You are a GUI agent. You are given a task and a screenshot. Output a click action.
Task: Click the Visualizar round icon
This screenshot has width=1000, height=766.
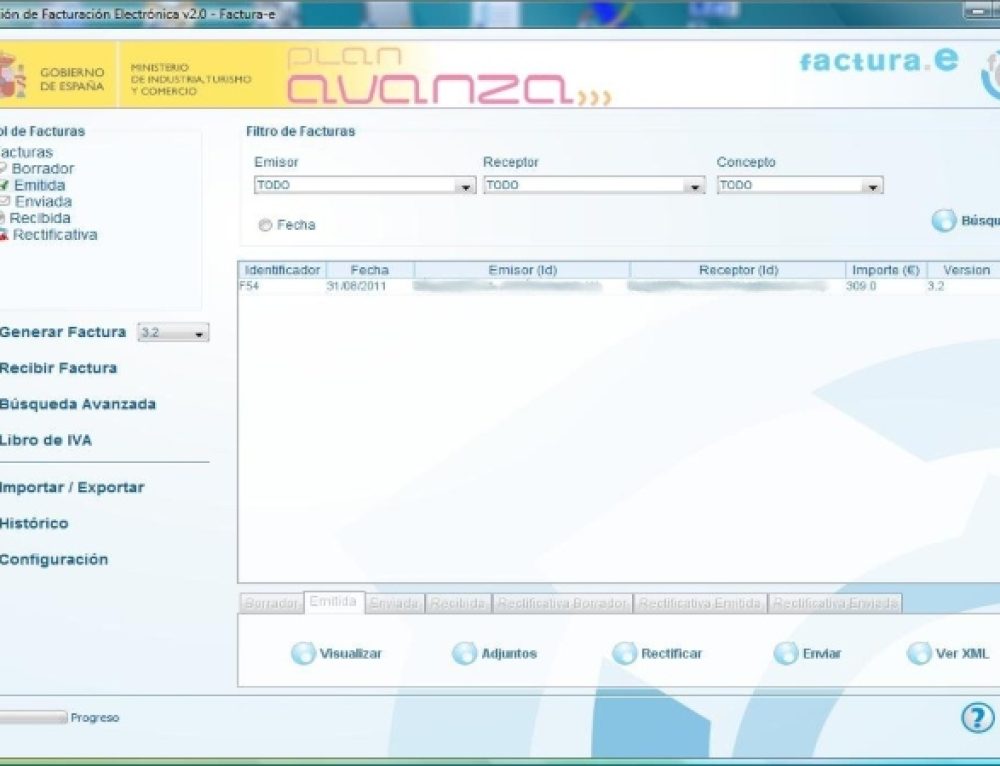coord(303,654)
